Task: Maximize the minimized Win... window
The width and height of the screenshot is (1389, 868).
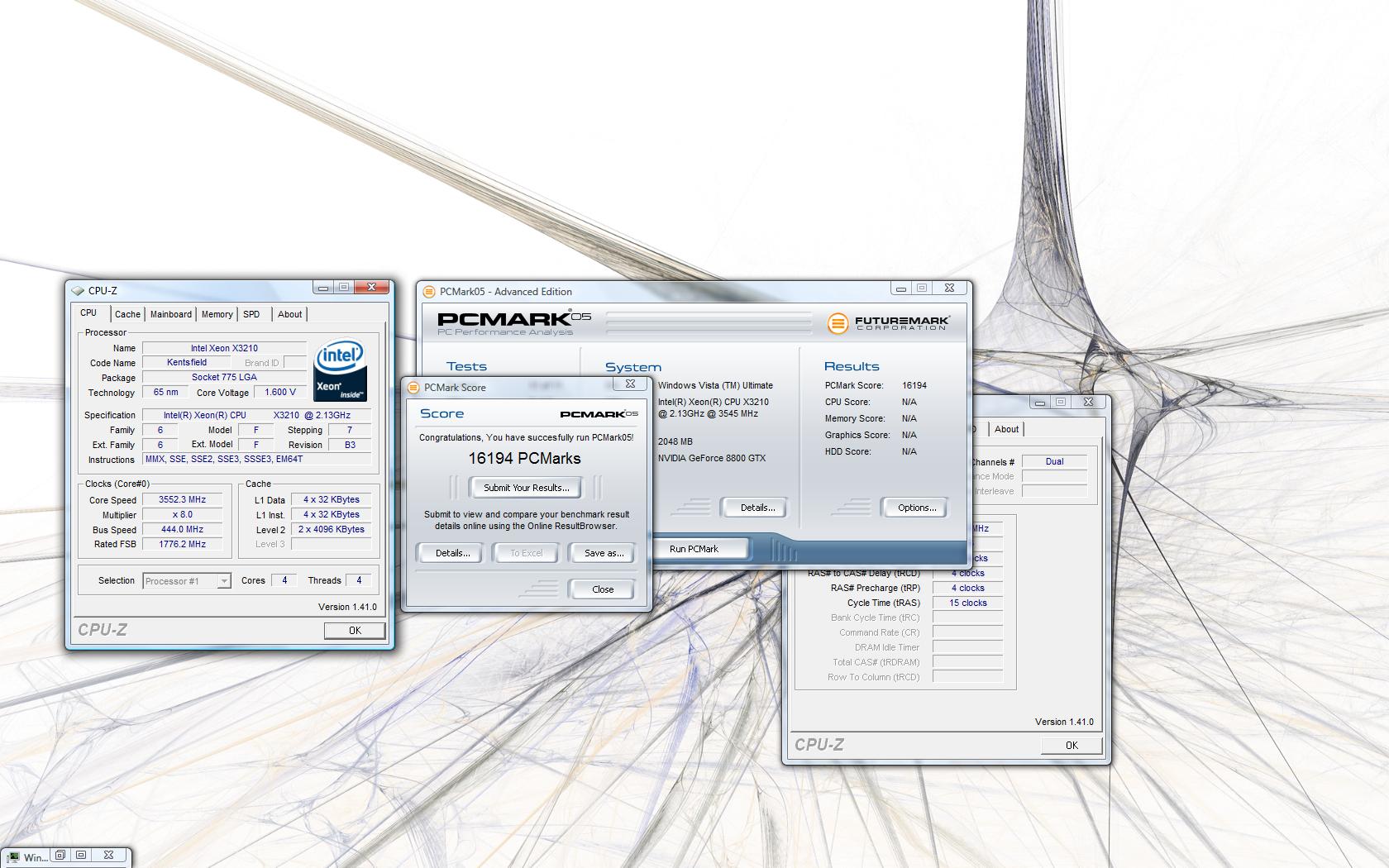Action: pyautogui.click(x=81, y=855)
